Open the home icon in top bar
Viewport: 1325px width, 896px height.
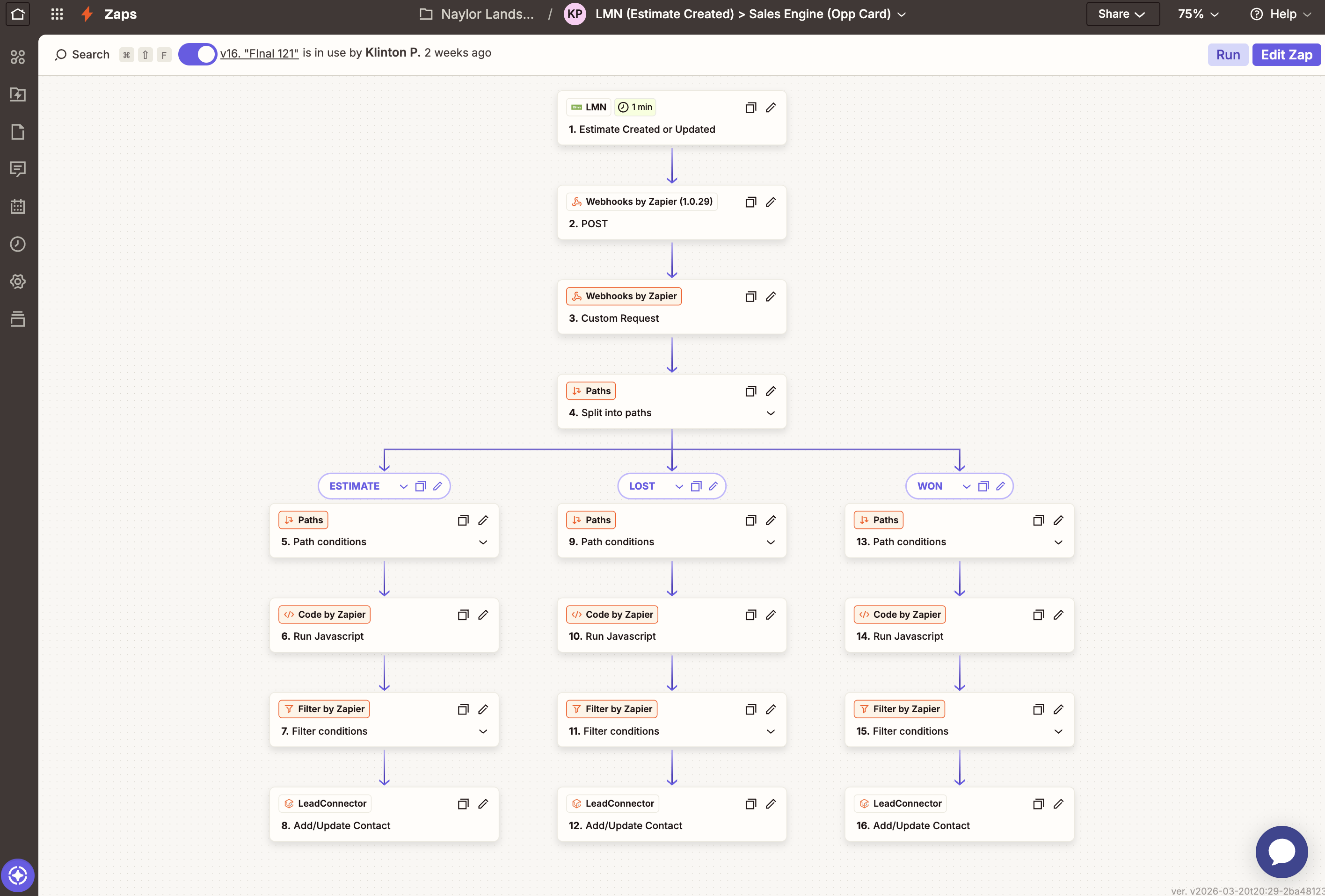(18, 14)
